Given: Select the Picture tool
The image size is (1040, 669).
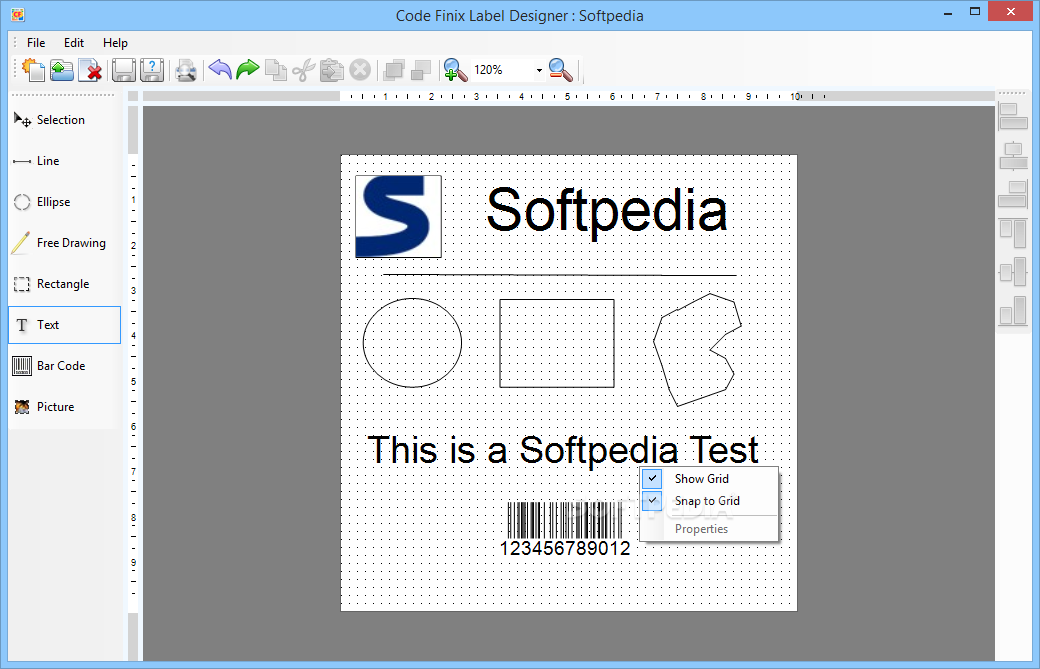Looking at the screenshot, I should click(64, 407).
